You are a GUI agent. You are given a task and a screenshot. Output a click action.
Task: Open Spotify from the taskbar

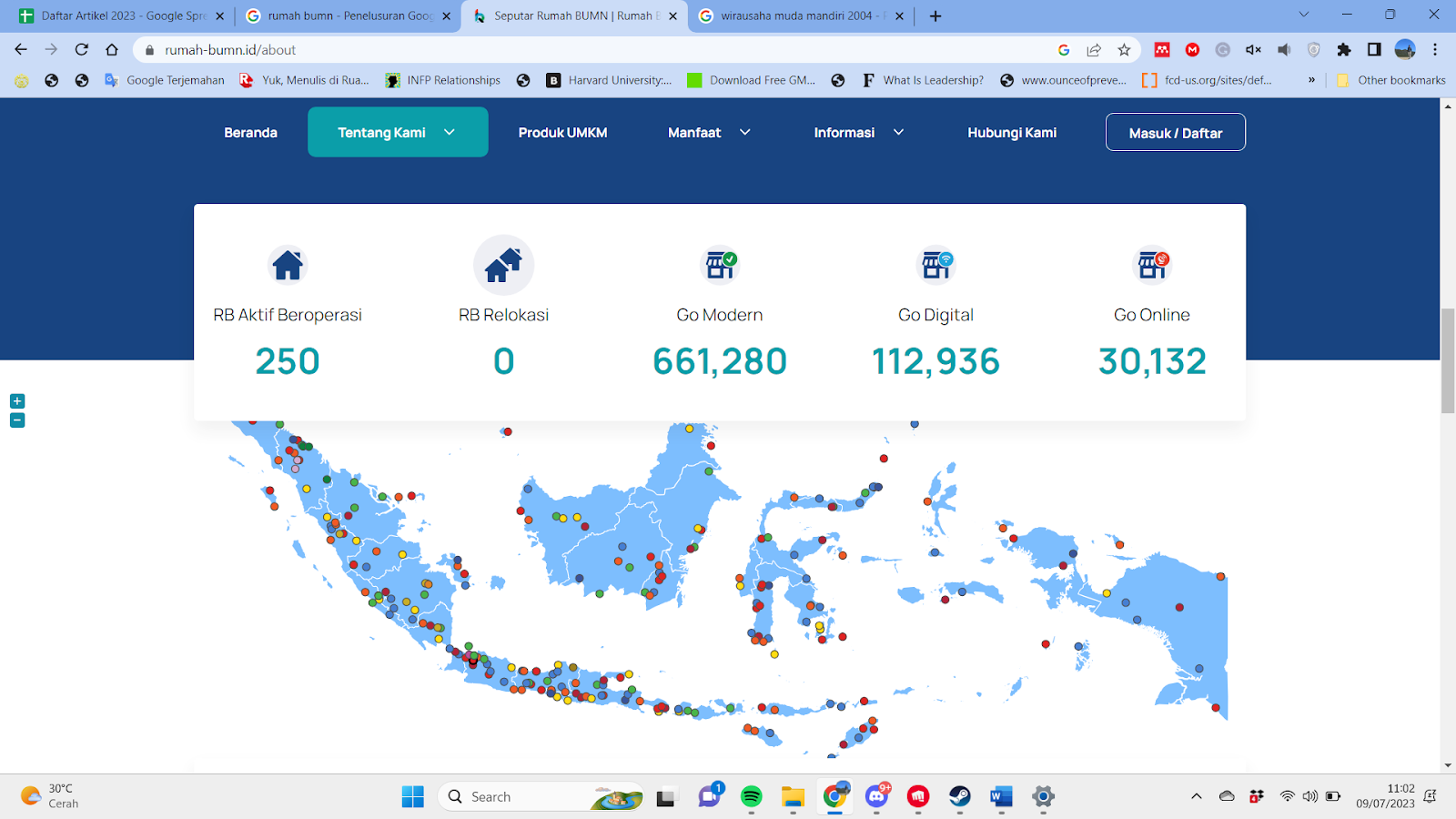click(751, 797)
